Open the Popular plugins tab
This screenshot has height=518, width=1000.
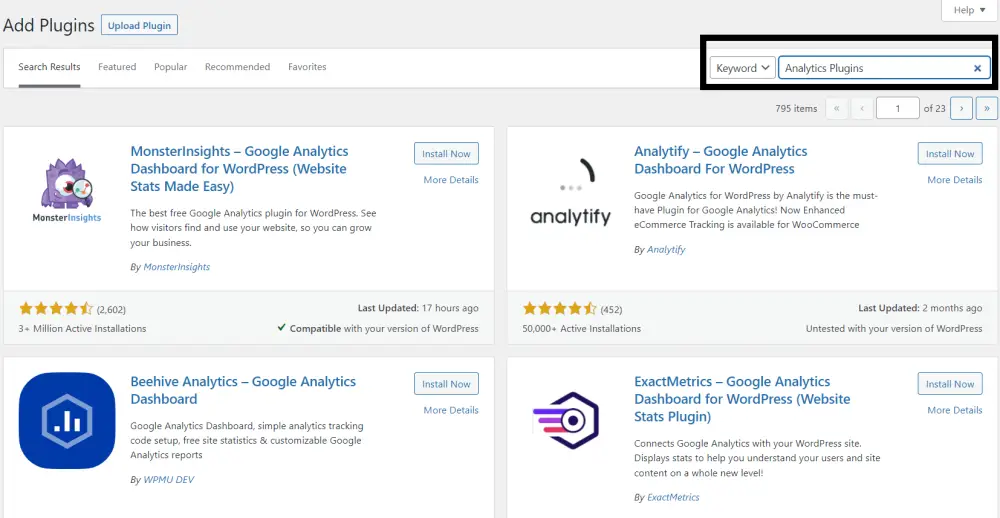tap(170, 67)
